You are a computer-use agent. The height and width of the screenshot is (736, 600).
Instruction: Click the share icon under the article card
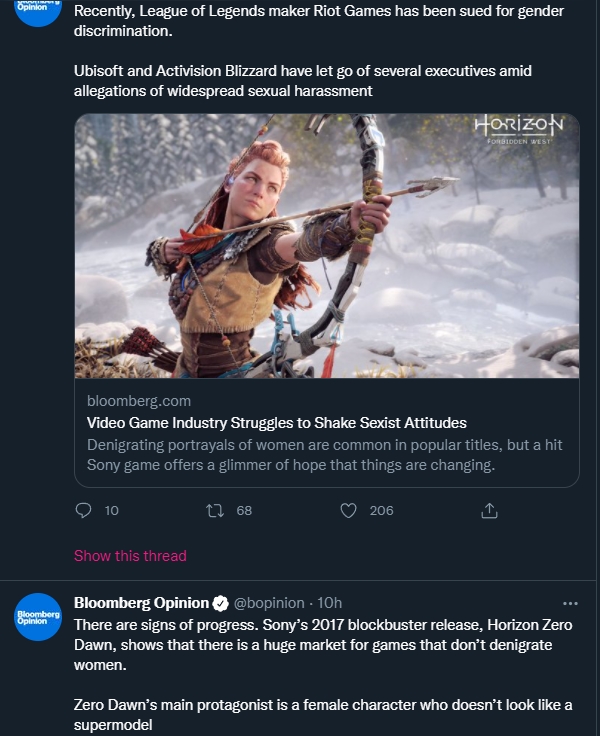[489, 510]
